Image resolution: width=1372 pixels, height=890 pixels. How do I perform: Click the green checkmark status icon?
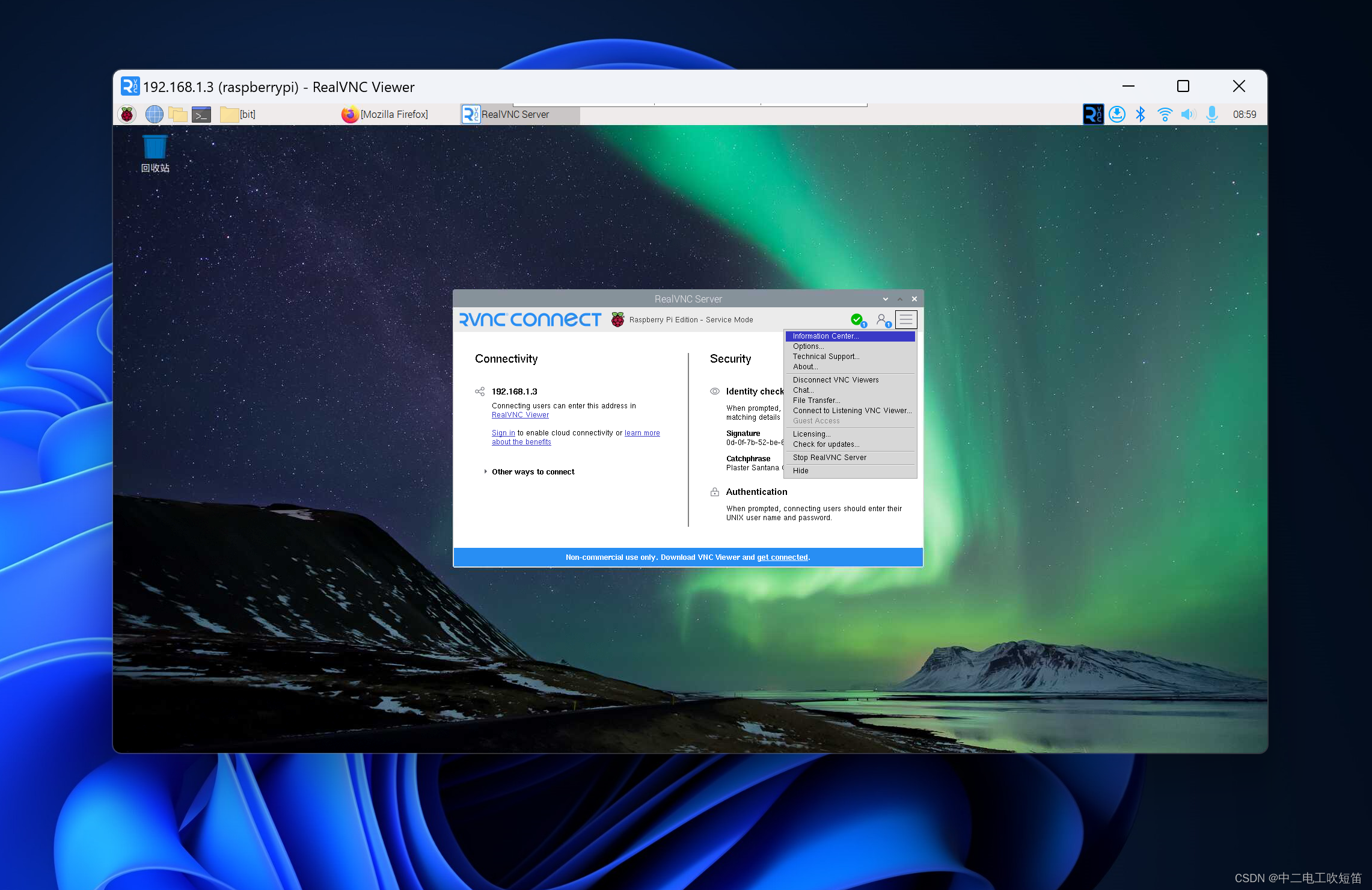[x=857, y=319]
